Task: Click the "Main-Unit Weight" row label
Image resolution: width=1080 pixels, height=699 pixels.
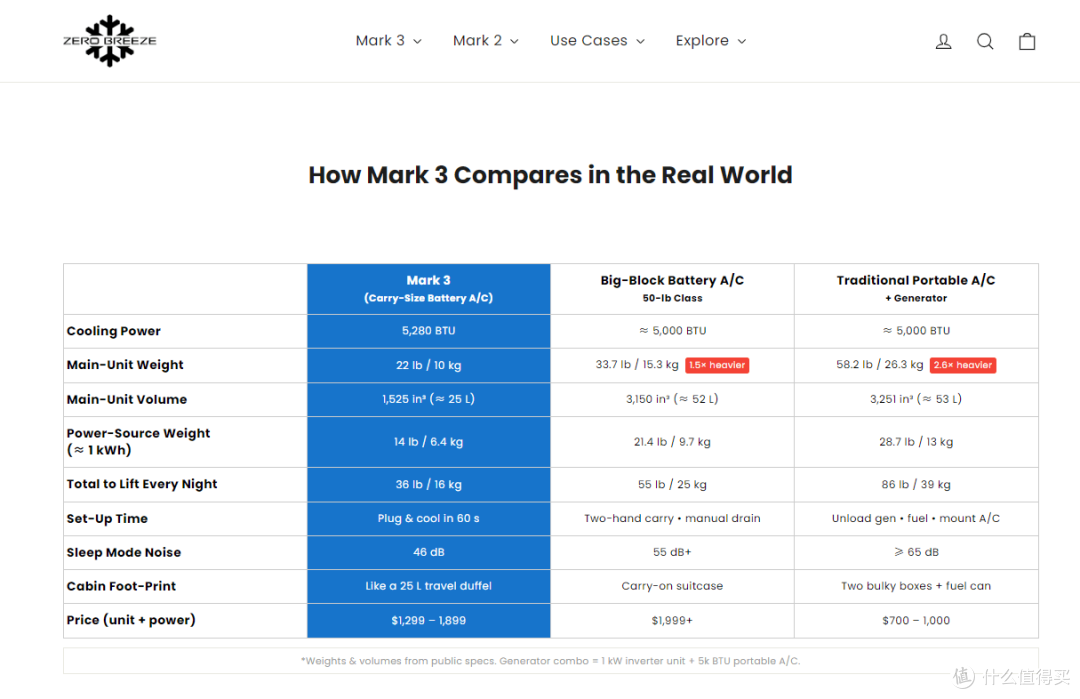Action: pyautogui.click(x=125, y=365)
